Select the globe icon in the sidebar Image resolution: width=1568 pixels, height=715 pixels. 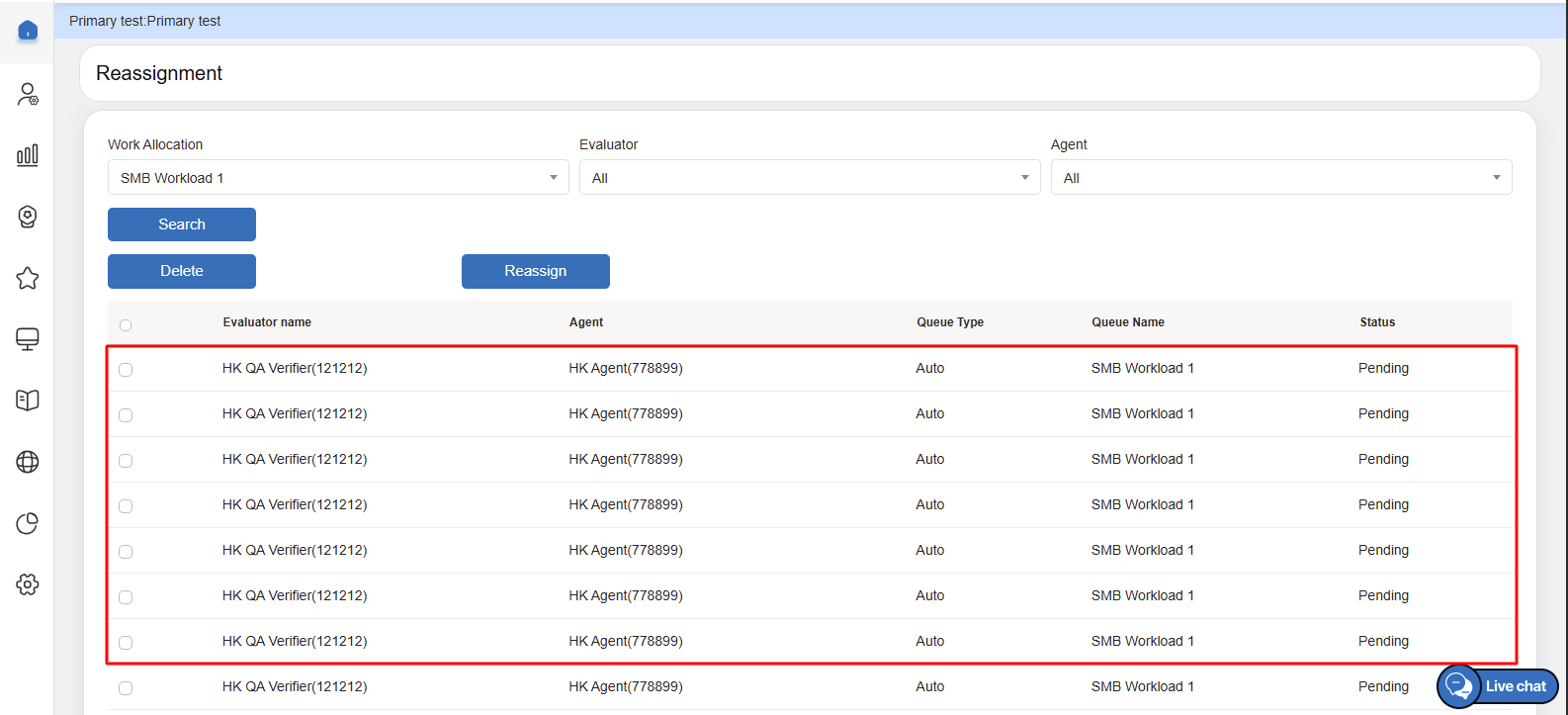tap(28, 462)
